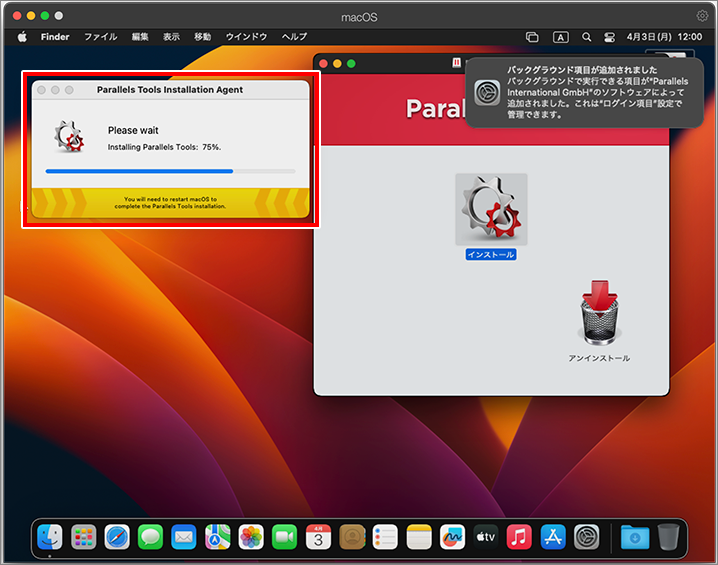The width and height of the screenshot is (718, 565).
Task: Open Downloads folder in the Dock
Action: point(635,537)
